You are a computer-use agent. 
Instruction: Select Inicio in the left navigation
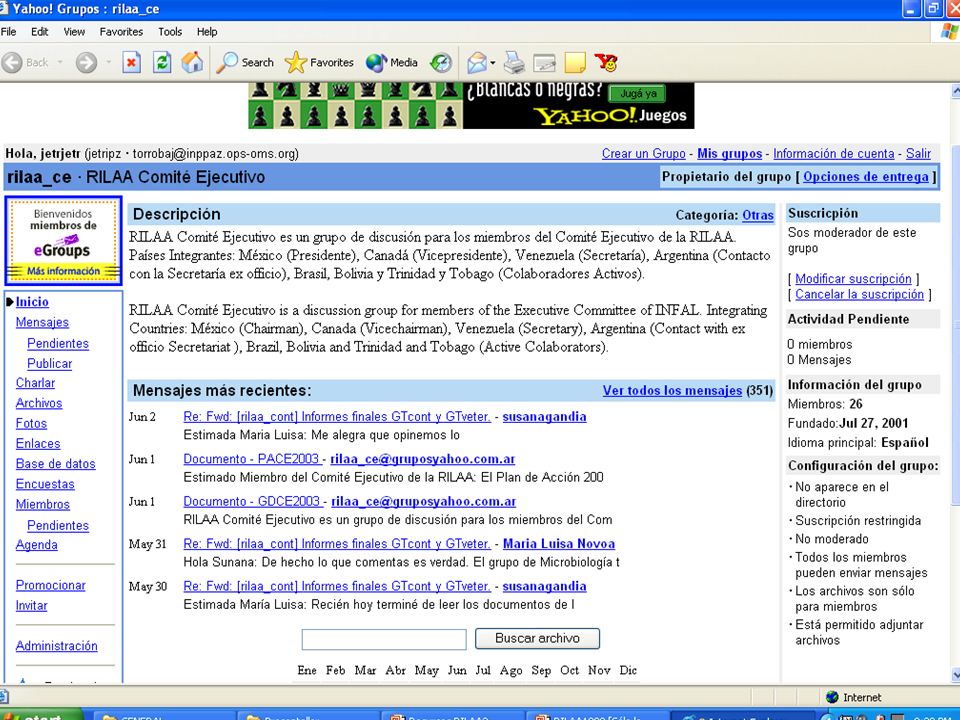pos(32,302)
